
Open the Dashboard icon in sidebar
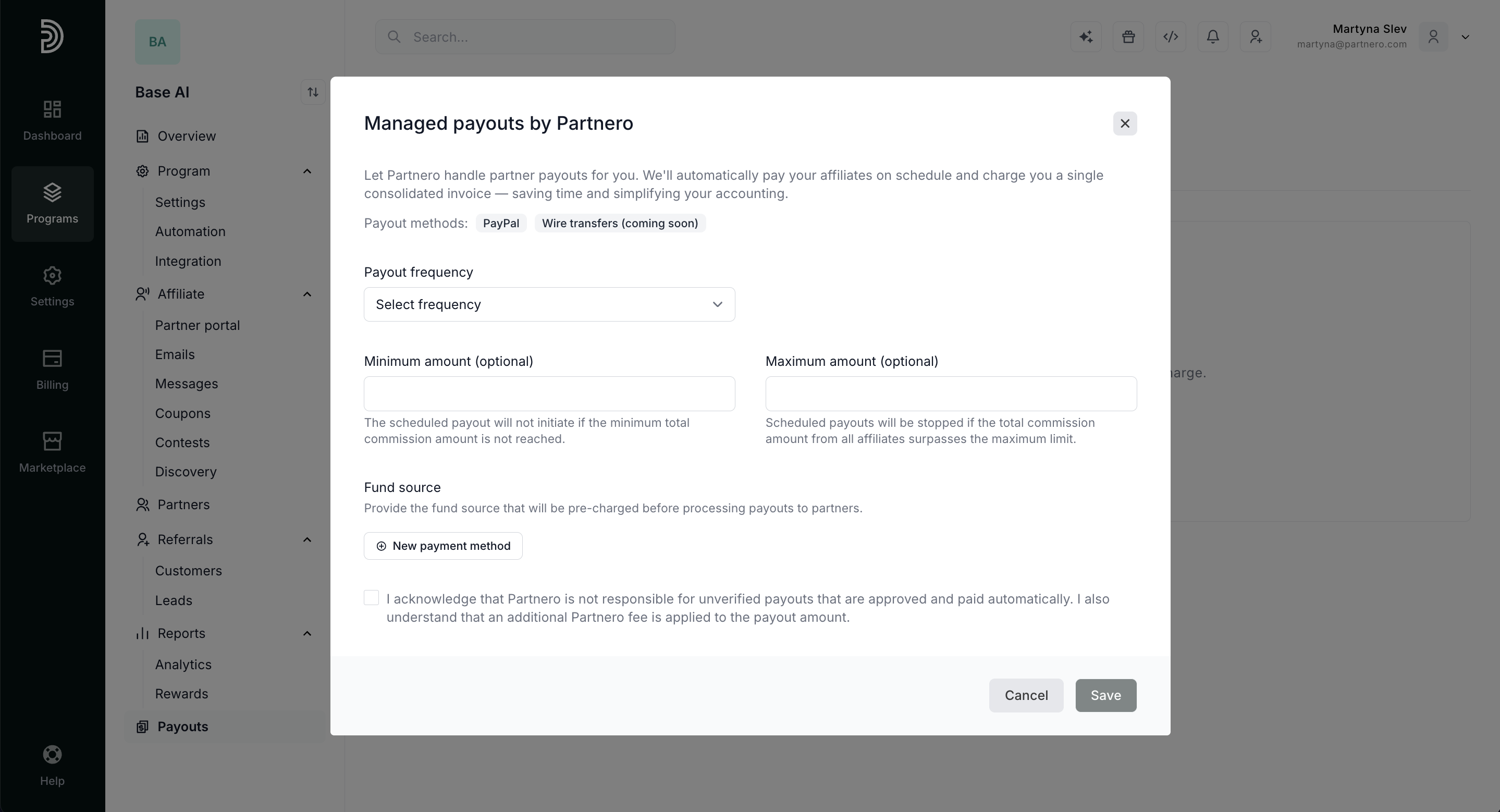point(53,109)
